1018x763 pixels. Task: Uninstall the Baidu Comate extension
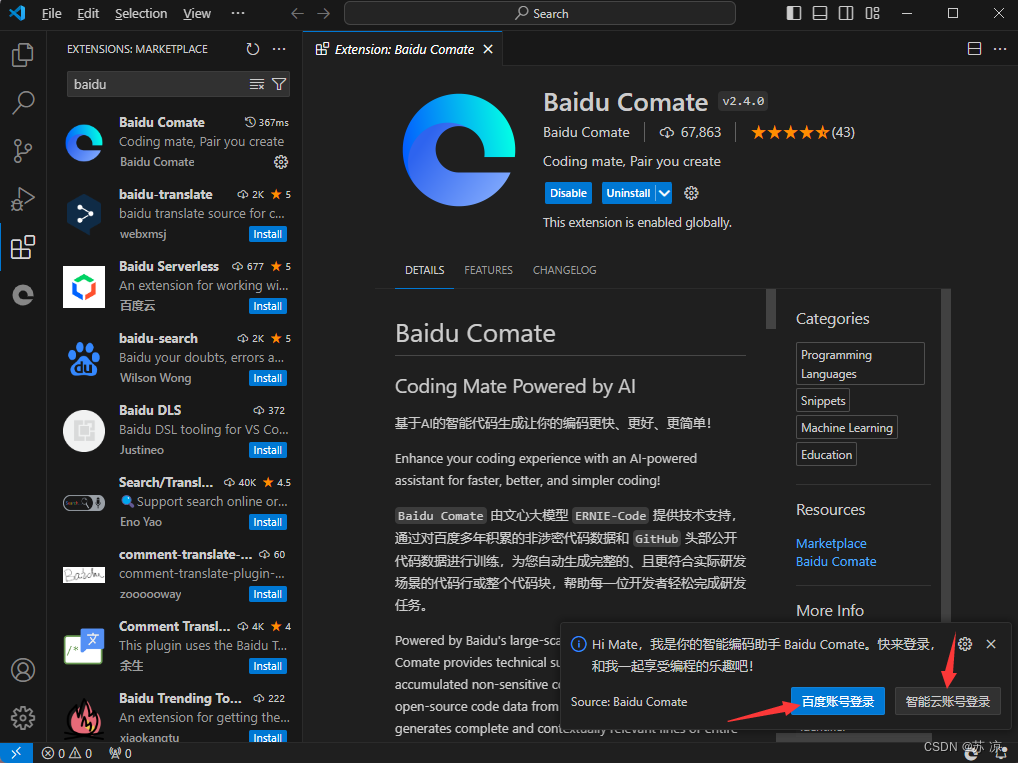(x=628, y=193)
